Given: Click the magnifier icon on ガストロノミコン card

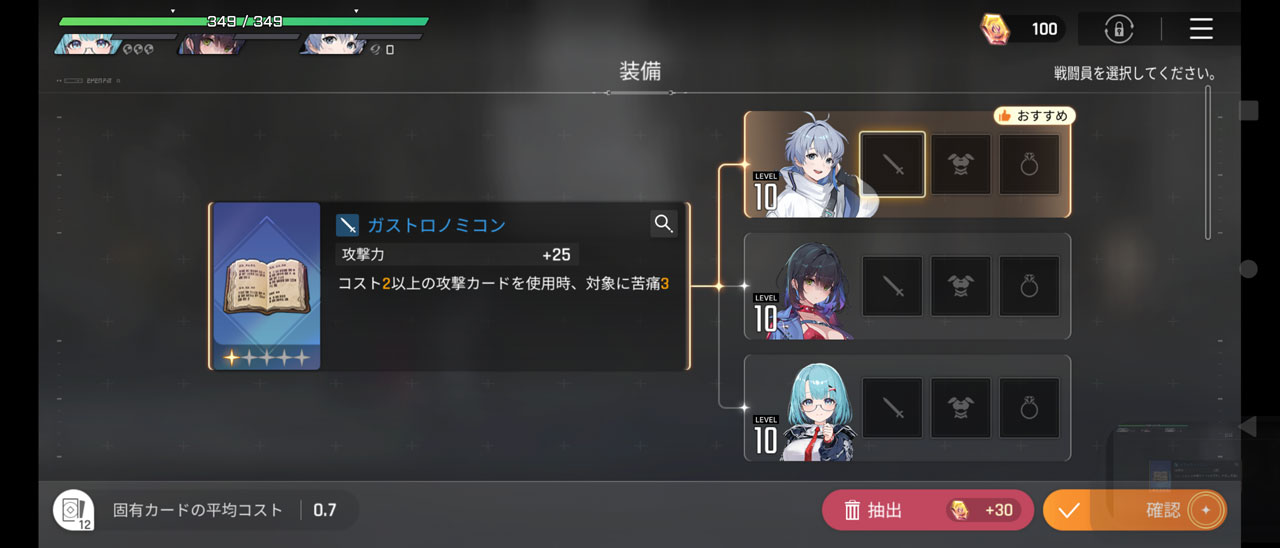Looking at the screenshot, I should [x=664, y=223].
